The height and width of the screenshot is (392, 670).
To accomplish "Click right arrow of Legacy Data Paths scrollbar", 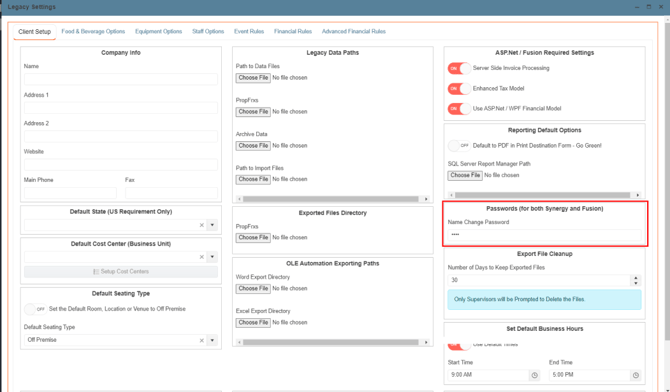I will (x=426, y=199).
